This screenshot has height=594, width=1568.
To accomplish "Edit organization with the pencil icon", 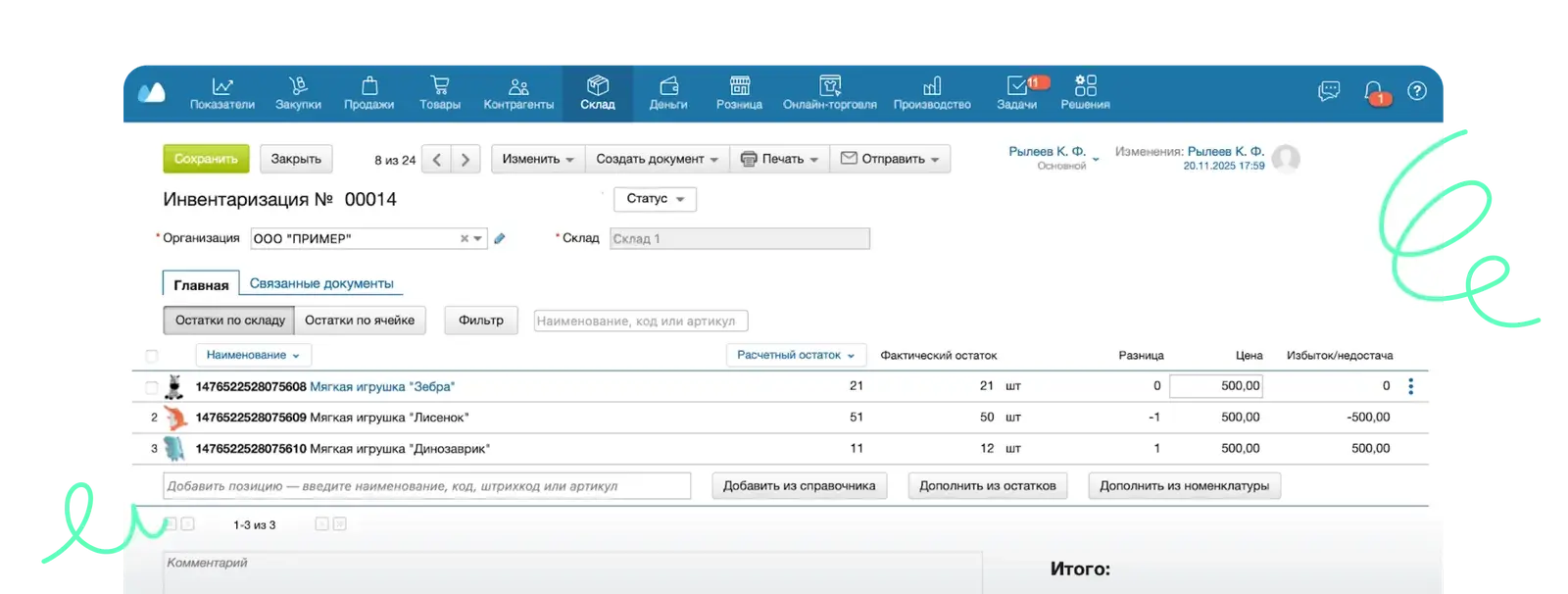I will pos(500,238).
